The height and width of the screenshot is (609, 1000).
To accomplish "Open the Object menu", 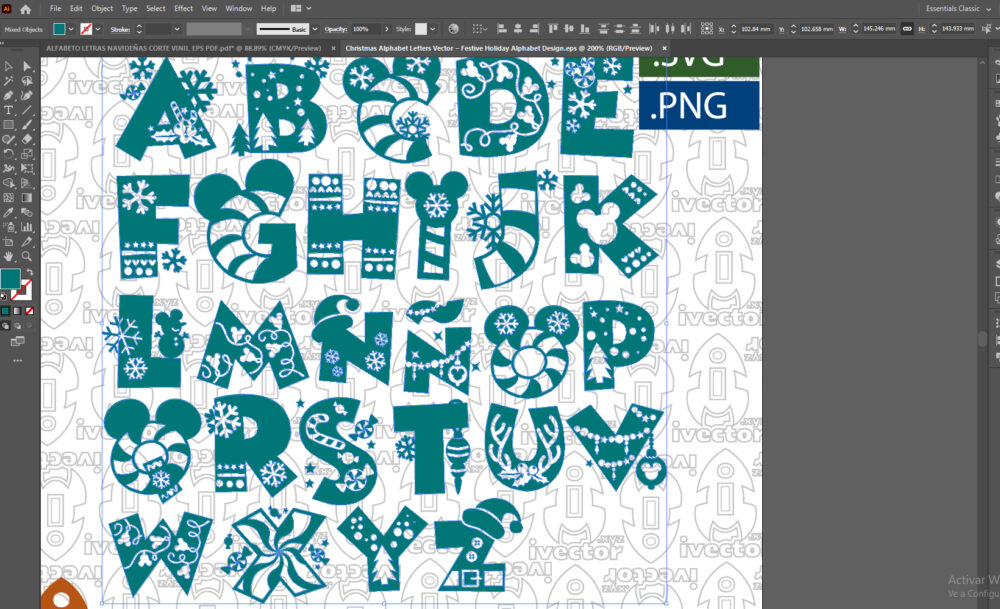I will [102, 8].
